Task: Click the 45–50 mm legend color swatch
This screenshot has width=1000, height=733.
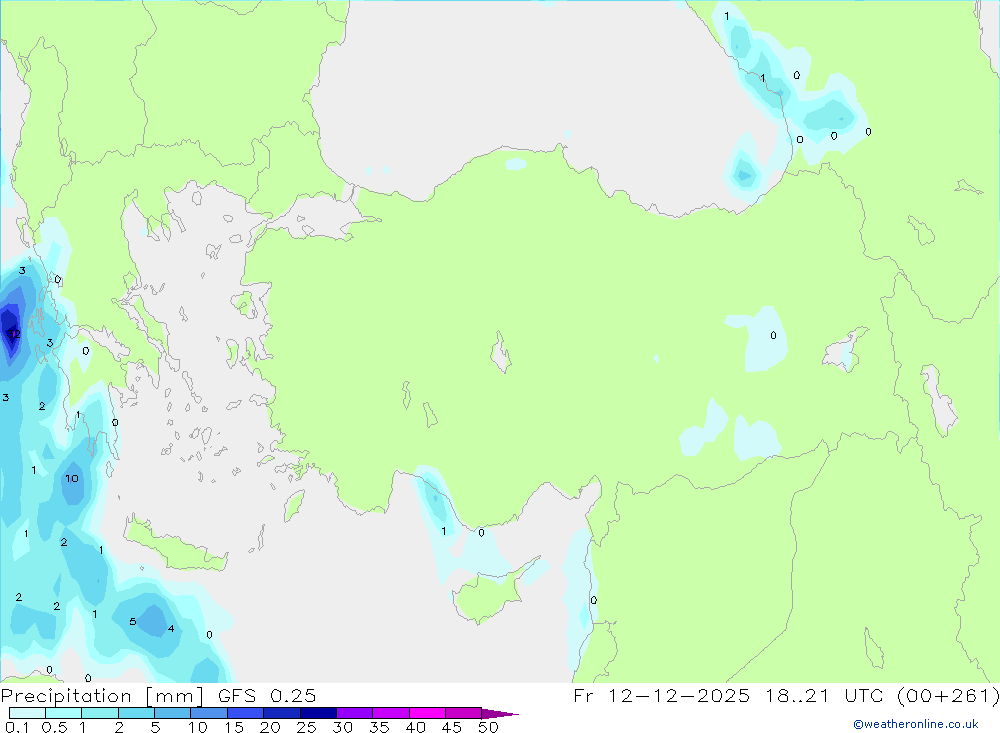Action: point(463,713)
